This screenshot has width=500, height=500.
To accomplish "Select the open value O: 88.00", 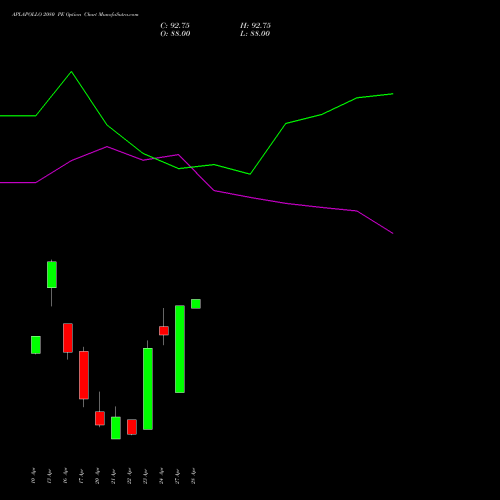I will [175, 34].
